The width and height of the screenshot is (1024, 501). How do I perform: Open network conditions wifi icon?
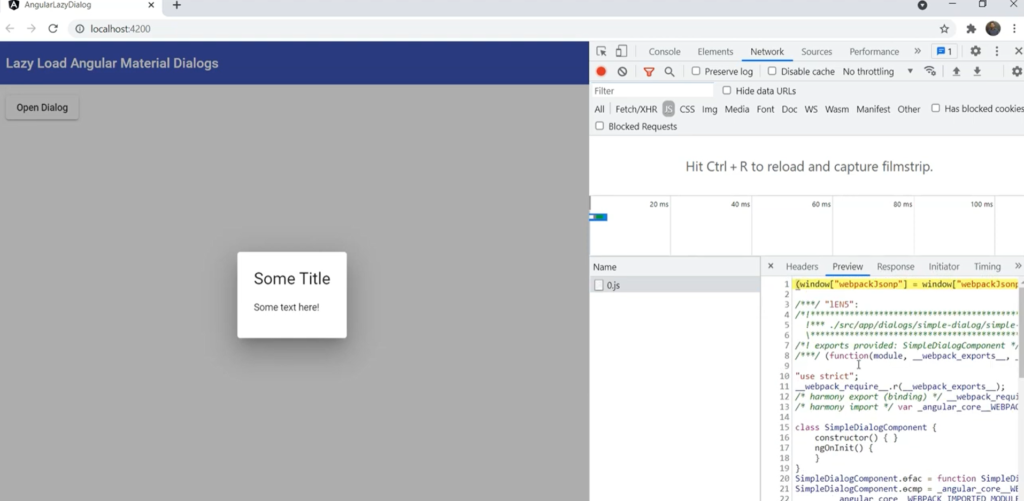coord(930,72)
